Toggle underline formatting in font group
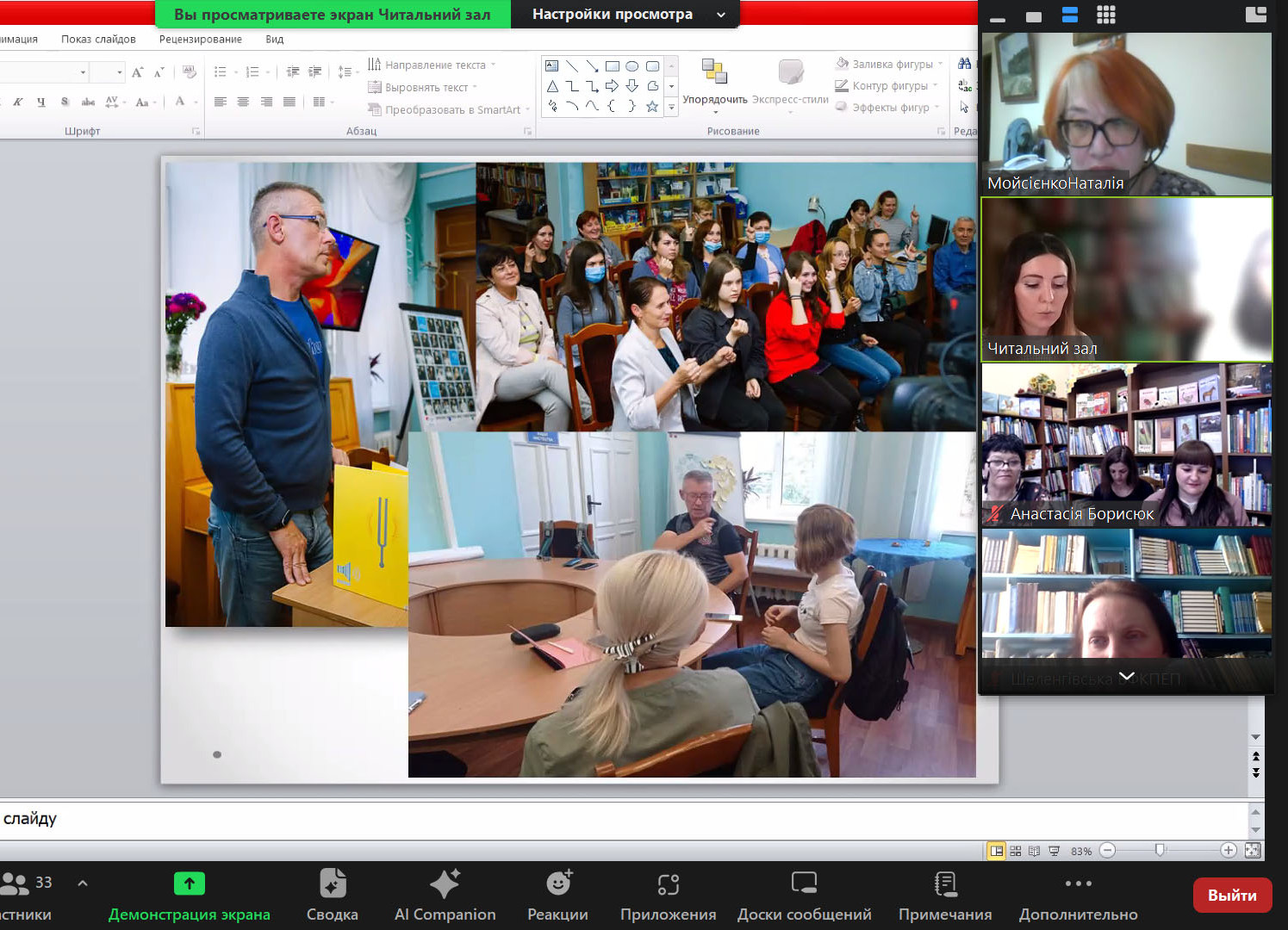The width and height of the screenshot is (1288, 930). pyautogui.click(x=40, y=102)
